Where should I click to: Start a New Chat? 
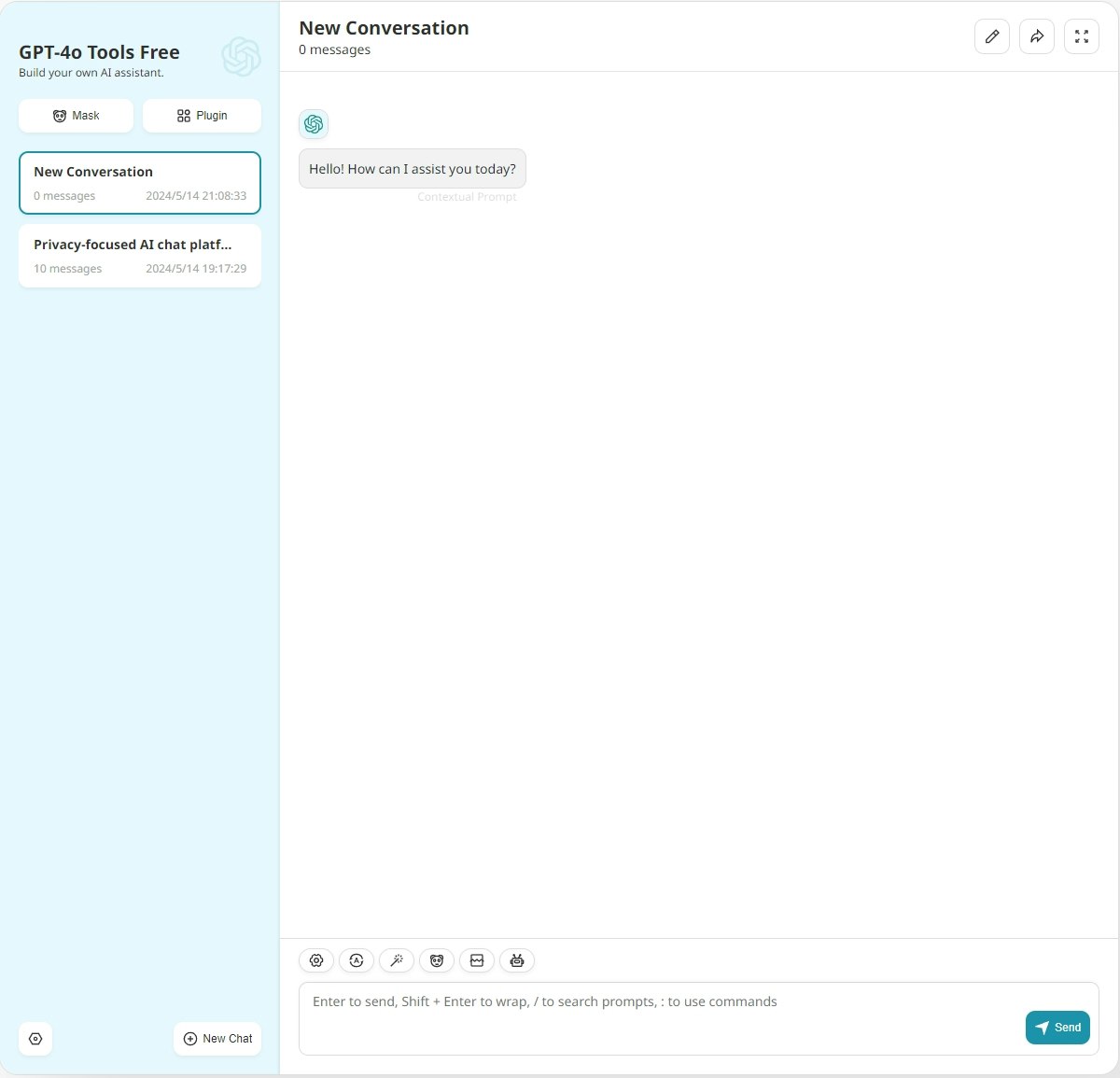pyautogui.click(x=217, y=1039)
